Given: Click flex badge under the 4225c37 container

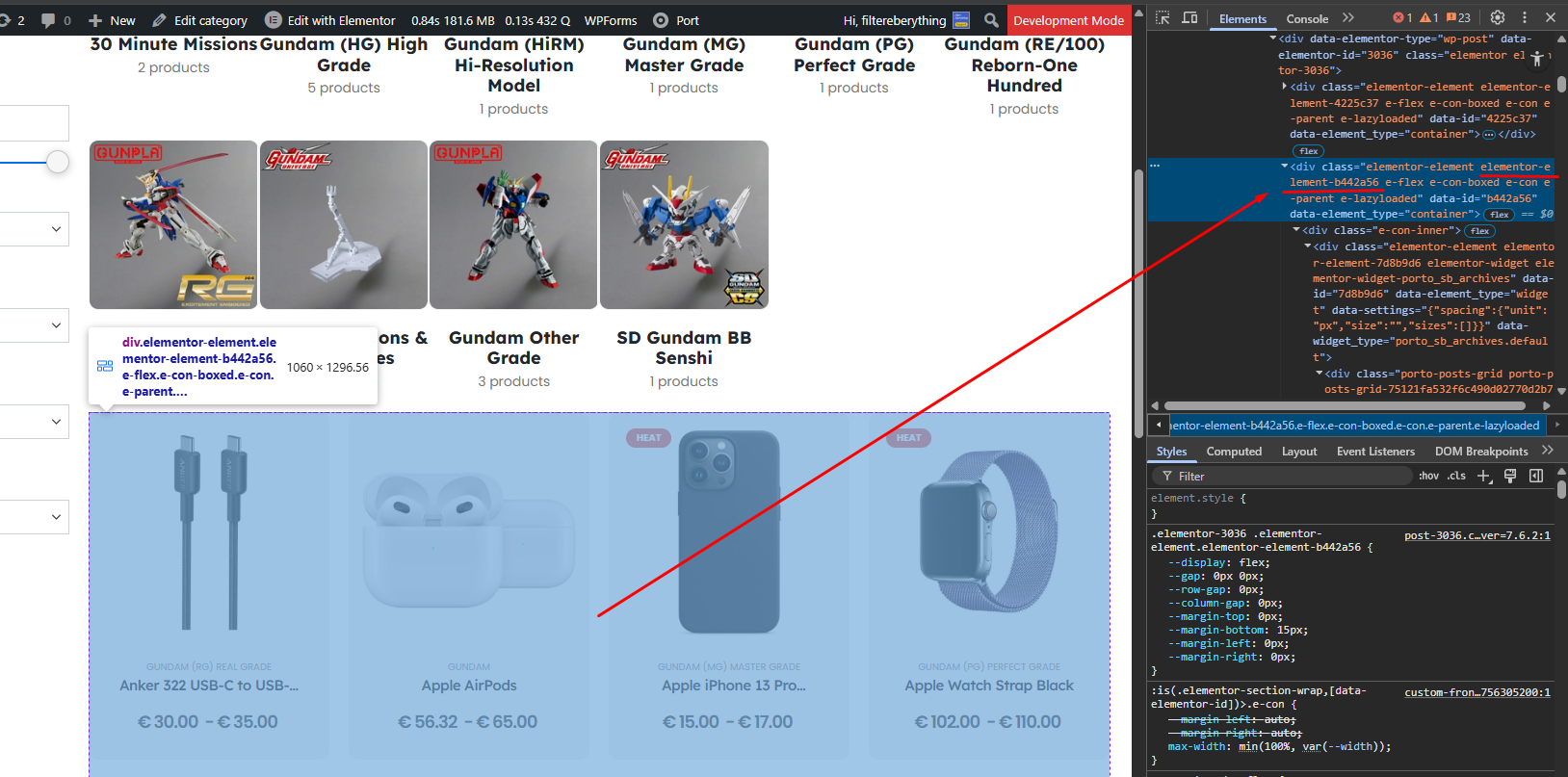Looking at the screenshot, I should [1308, 151].
